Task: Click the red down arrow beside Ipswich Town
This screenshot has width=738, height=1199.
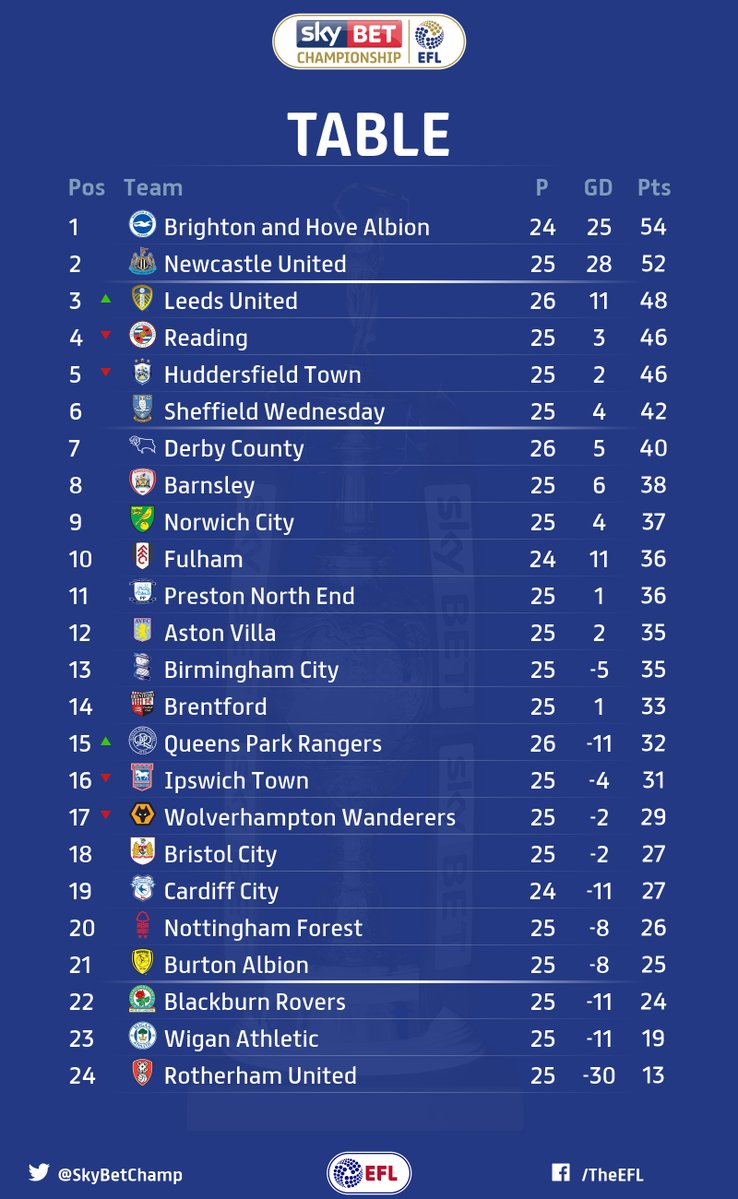Action: point(106,778)
